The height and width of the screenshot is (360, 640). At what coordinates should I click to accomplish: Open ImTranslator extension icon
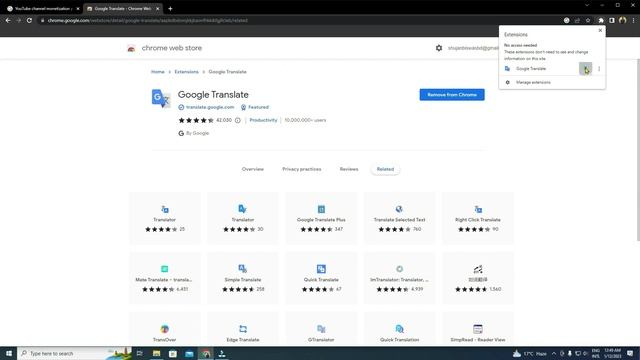pos(399,269)
